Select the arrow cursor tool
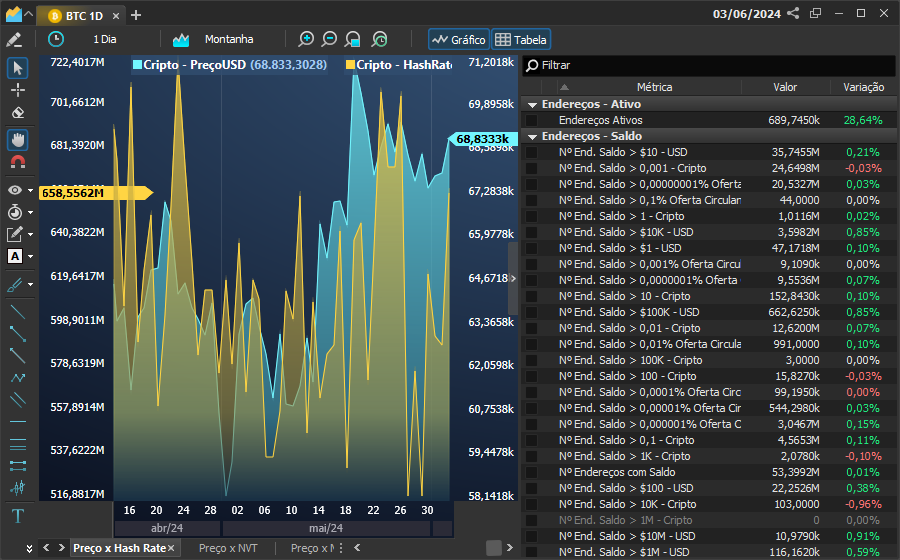Image resolution: width=900 pixels, height=560 pixels. click(x=18, y=68)
